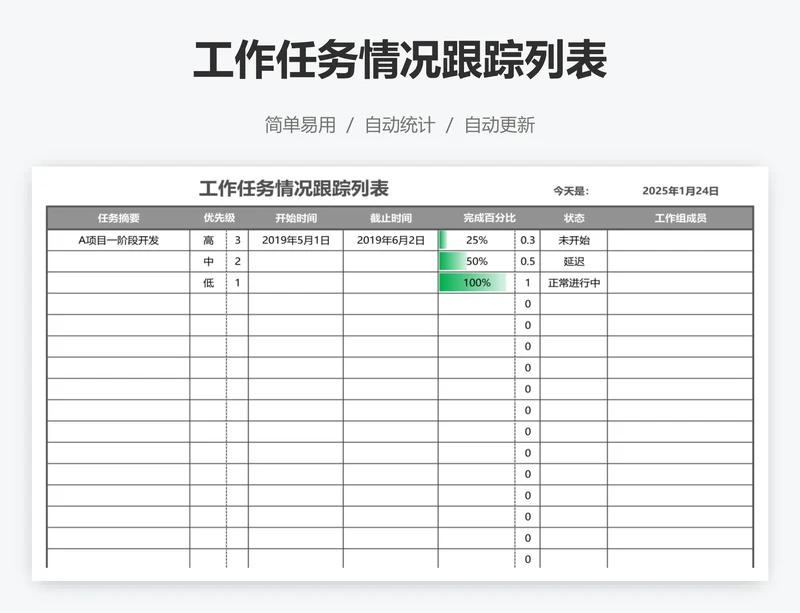Select the deadline 2019年6月2日
800x613 pixels.
click(x=391, y=240)
